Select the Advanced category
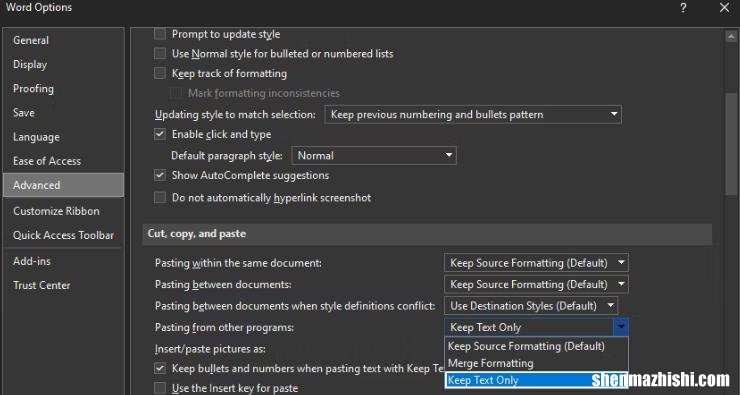 tap(63, 185)
